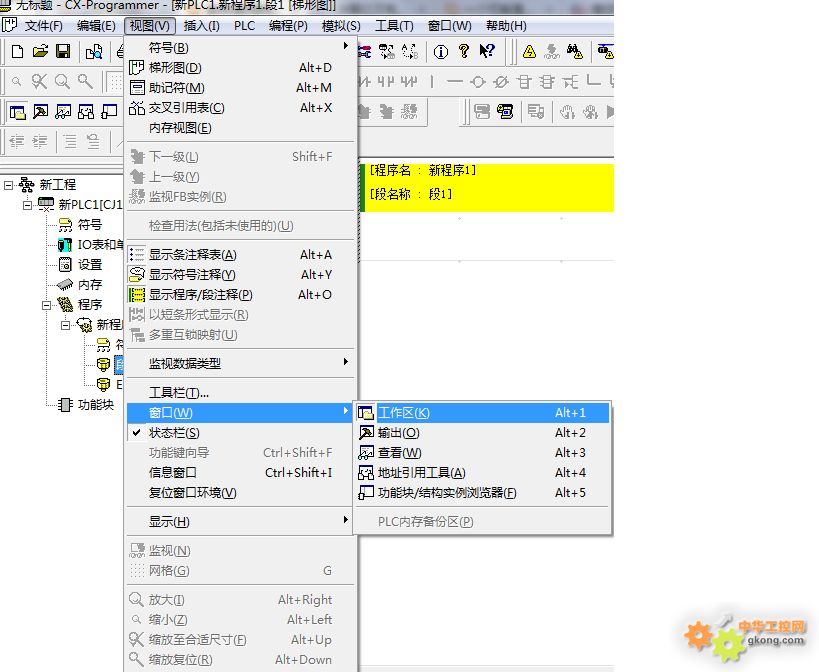Toggle the Address Reference Tool toolbar icon
This screenshot has width=819, height=672.
coord(86,112)
